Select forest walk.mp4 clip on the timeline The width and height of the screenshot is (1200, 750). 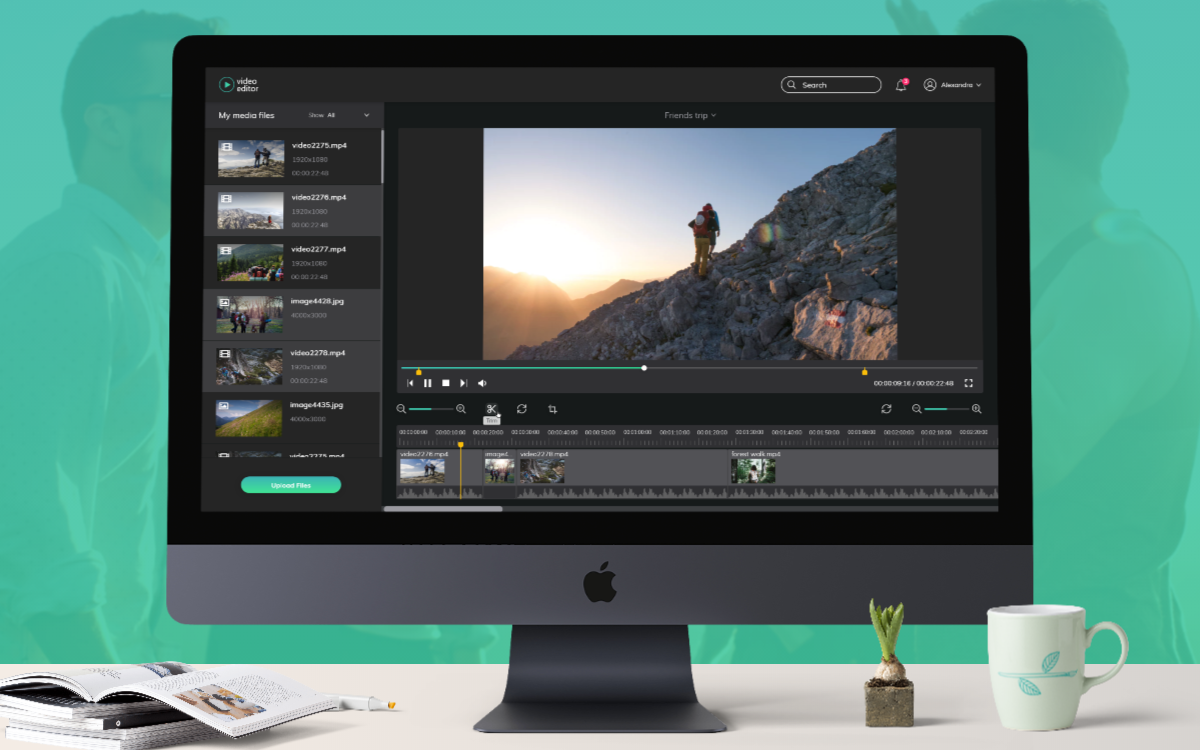pos(863,467)
